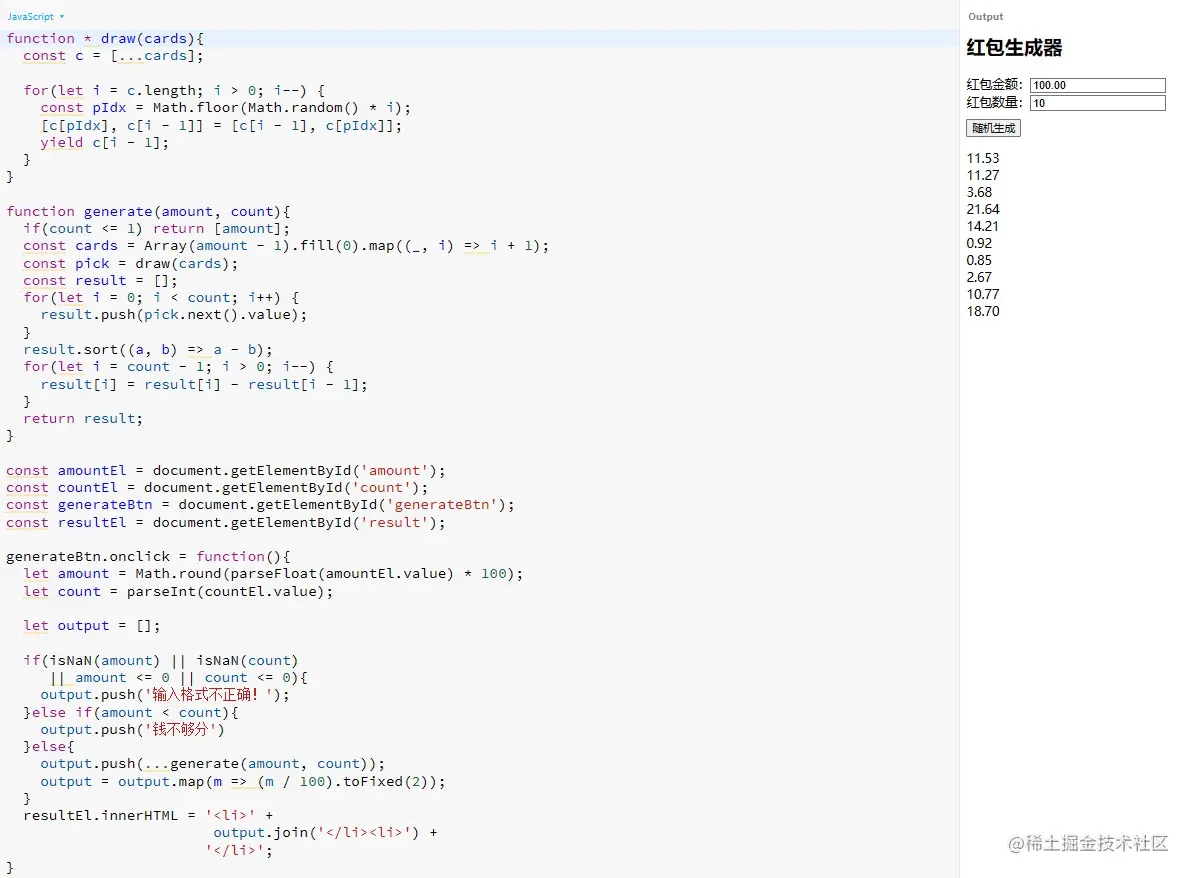Click the 'if(count <= 1) return [amount];' line

tap(156, 229)
